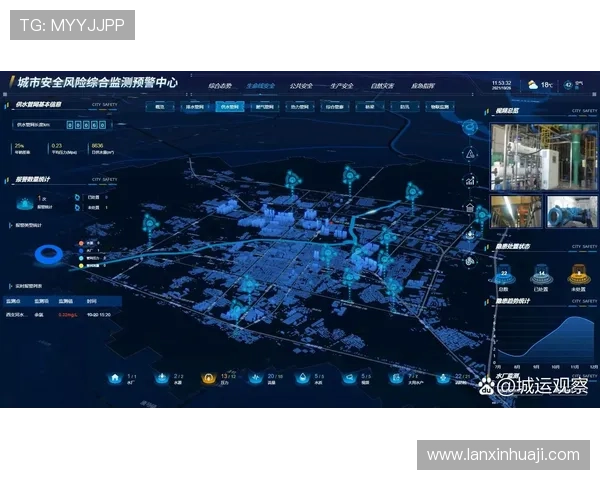Click the blue area trend chart

pos(546,339)
